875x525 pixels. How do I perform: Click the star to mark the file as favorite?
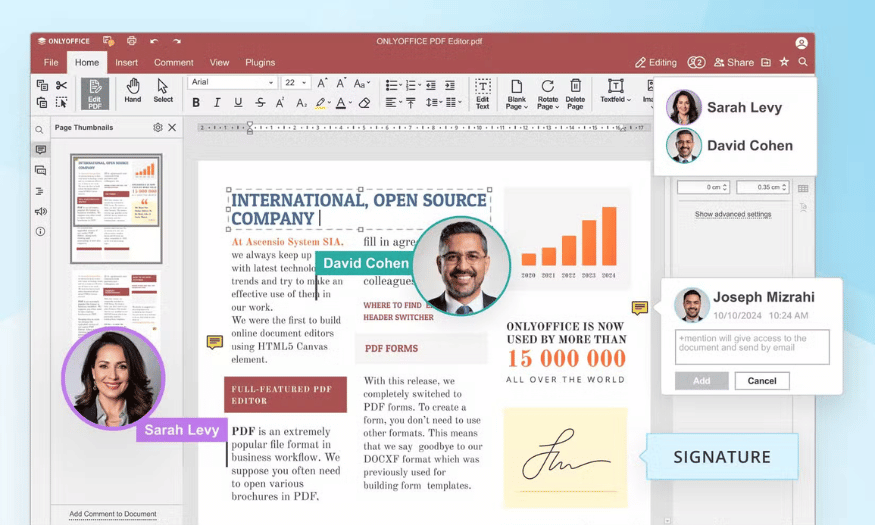pos(784,62)
